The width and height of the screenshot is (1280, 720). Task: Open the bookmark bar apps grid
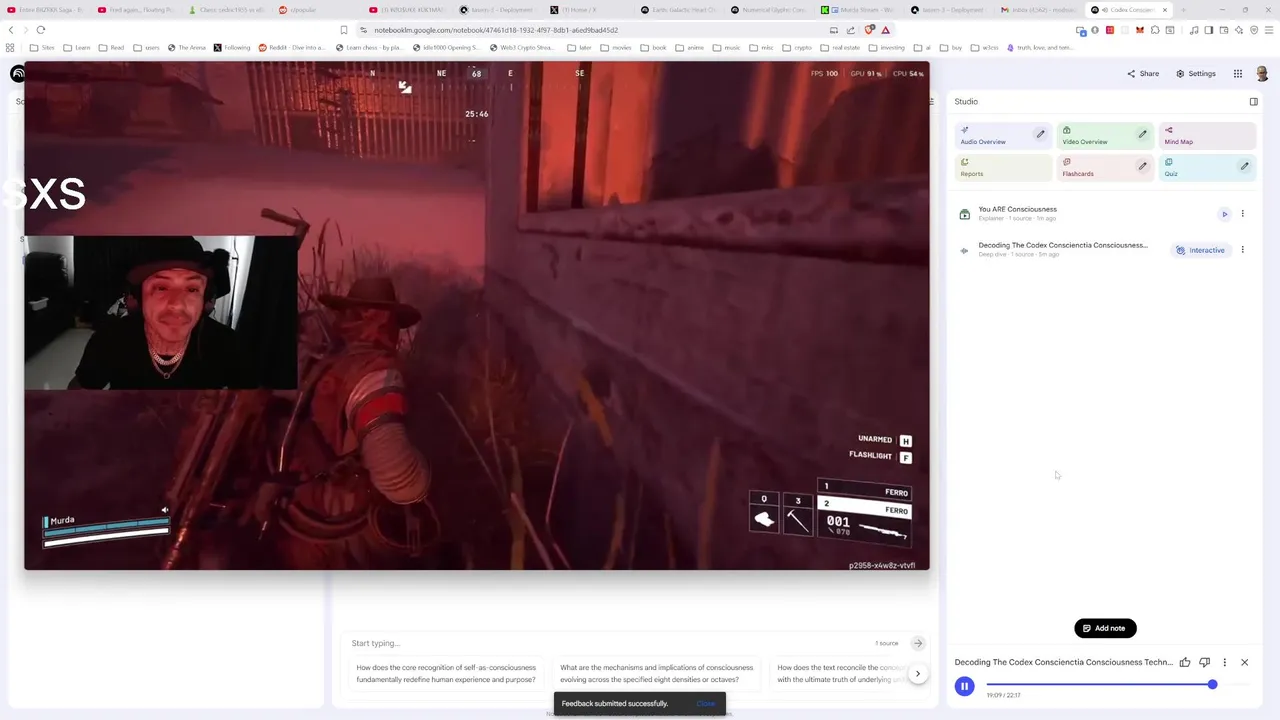10,47
